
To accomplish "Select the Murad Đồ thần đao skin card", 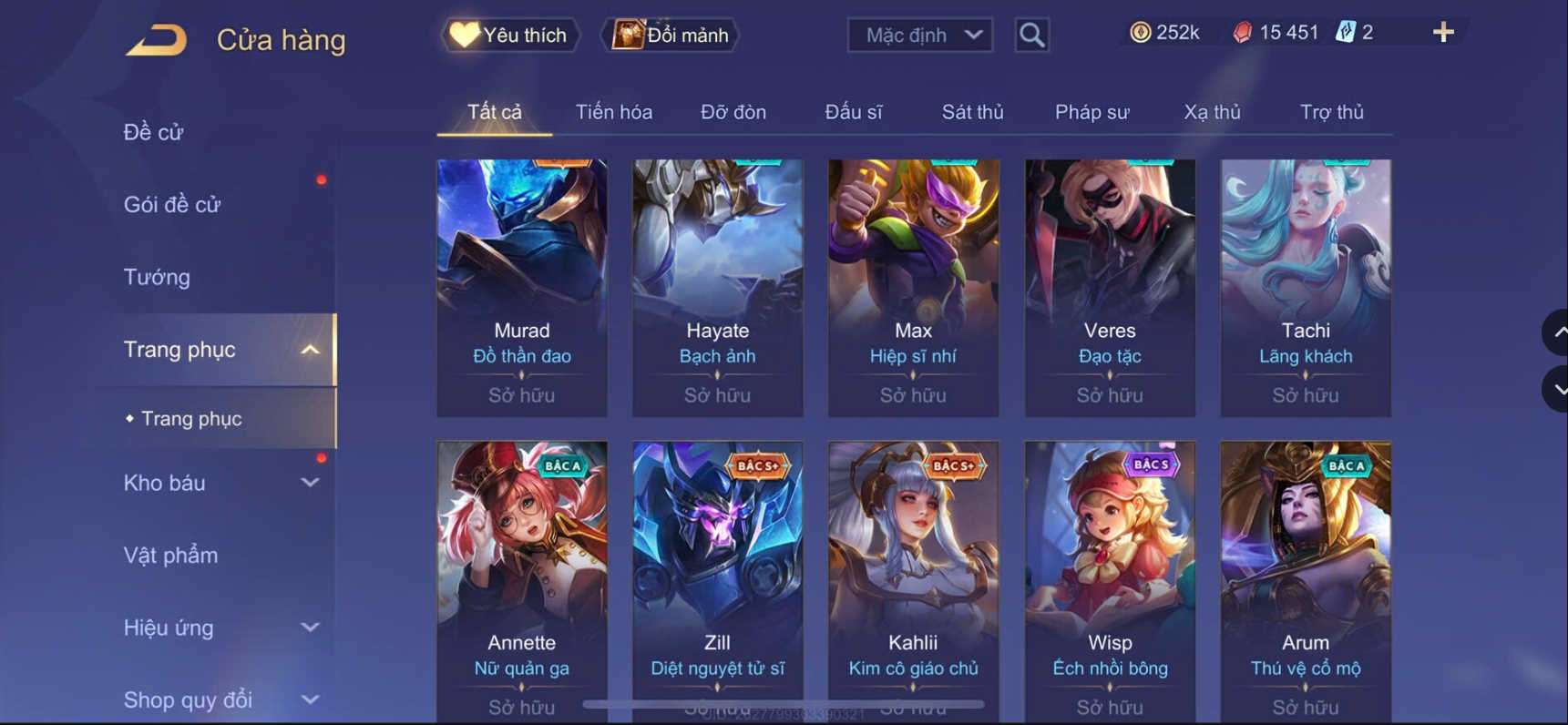I will pyautogui.click(x=522, y=288).
